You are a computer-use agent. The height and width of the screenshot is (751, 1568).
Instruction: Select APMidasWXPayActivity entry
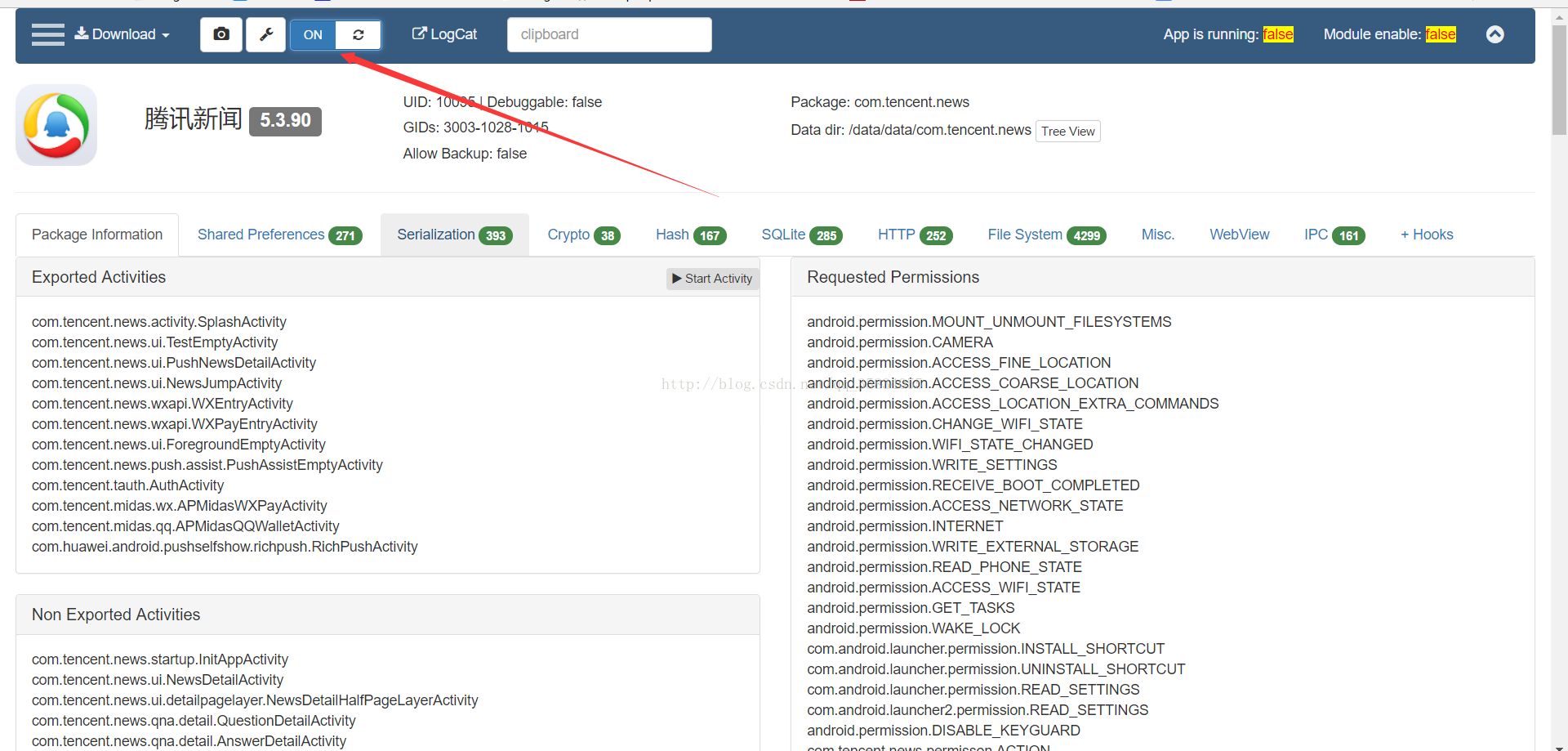[x=180, y=506]
